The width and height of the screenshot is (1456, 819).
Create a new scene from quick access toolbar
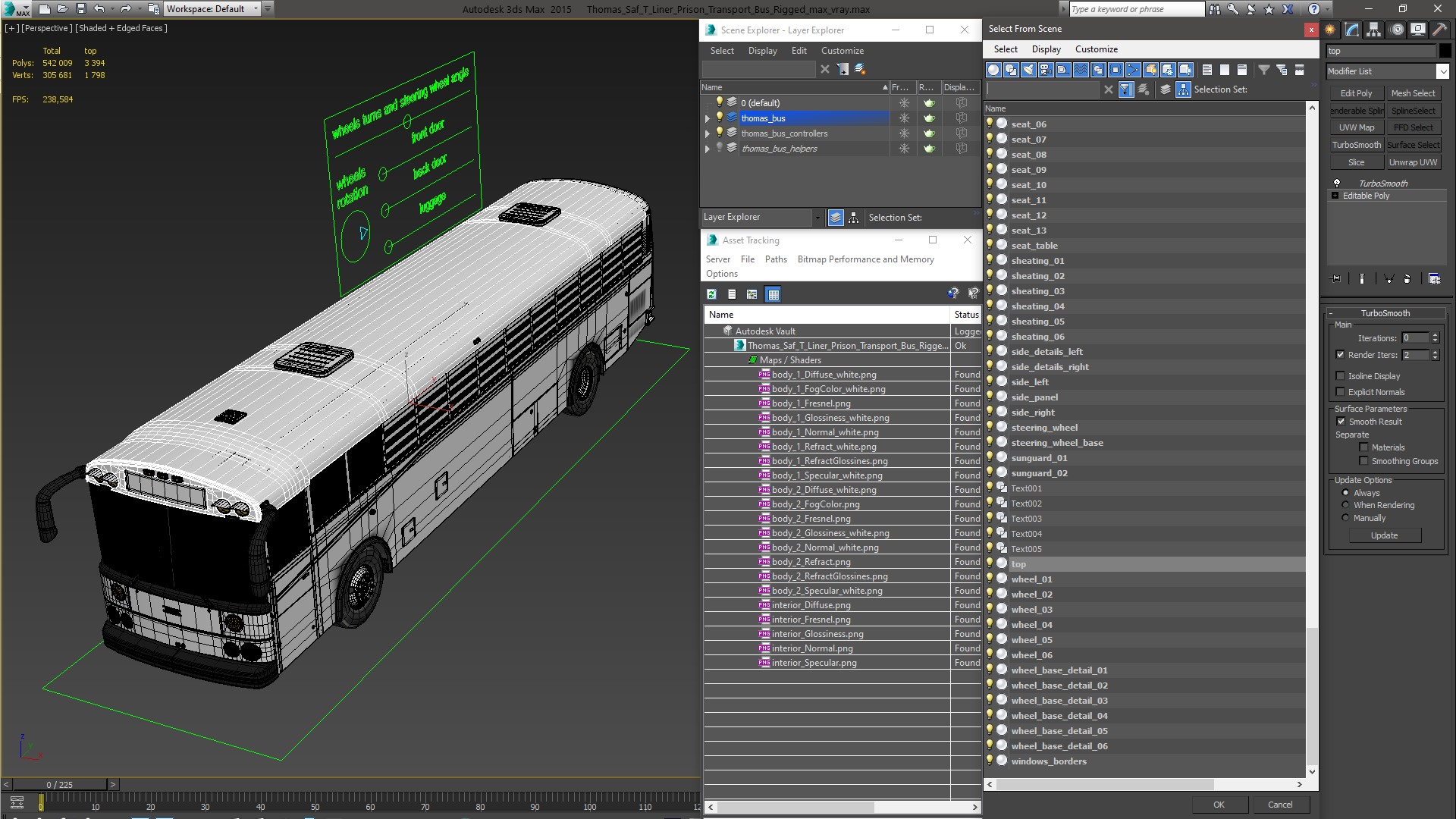[x=44, y=9]
